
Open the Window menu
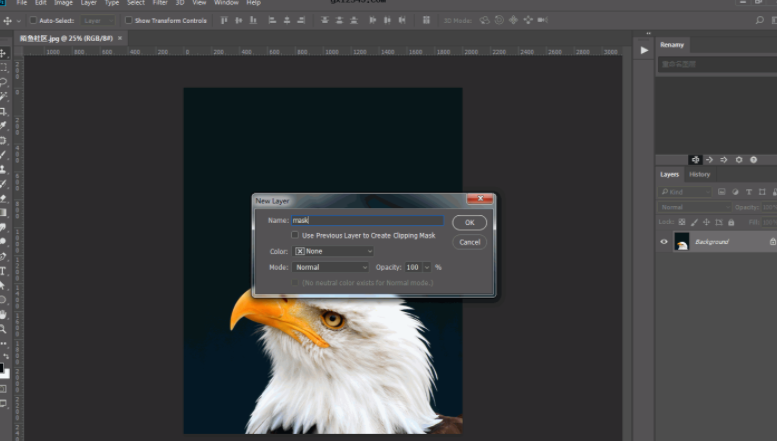(226, 2)
